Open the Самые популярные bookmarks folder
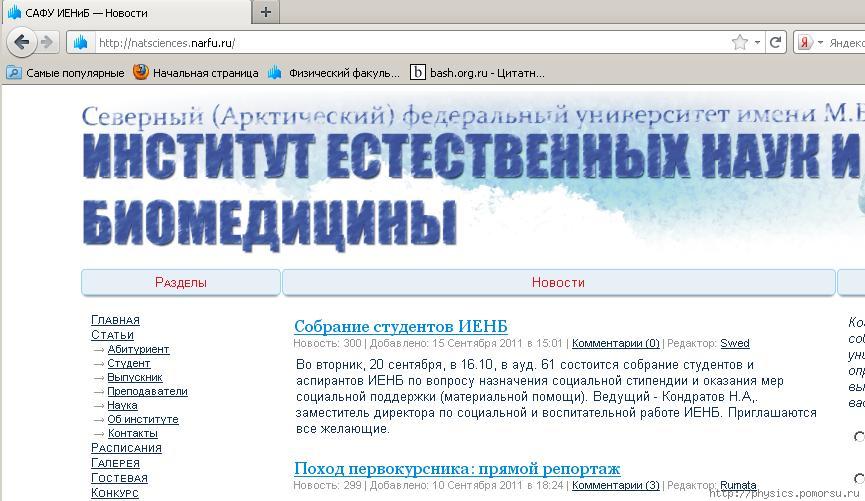The image size is (865, 501). click(66, 72)
